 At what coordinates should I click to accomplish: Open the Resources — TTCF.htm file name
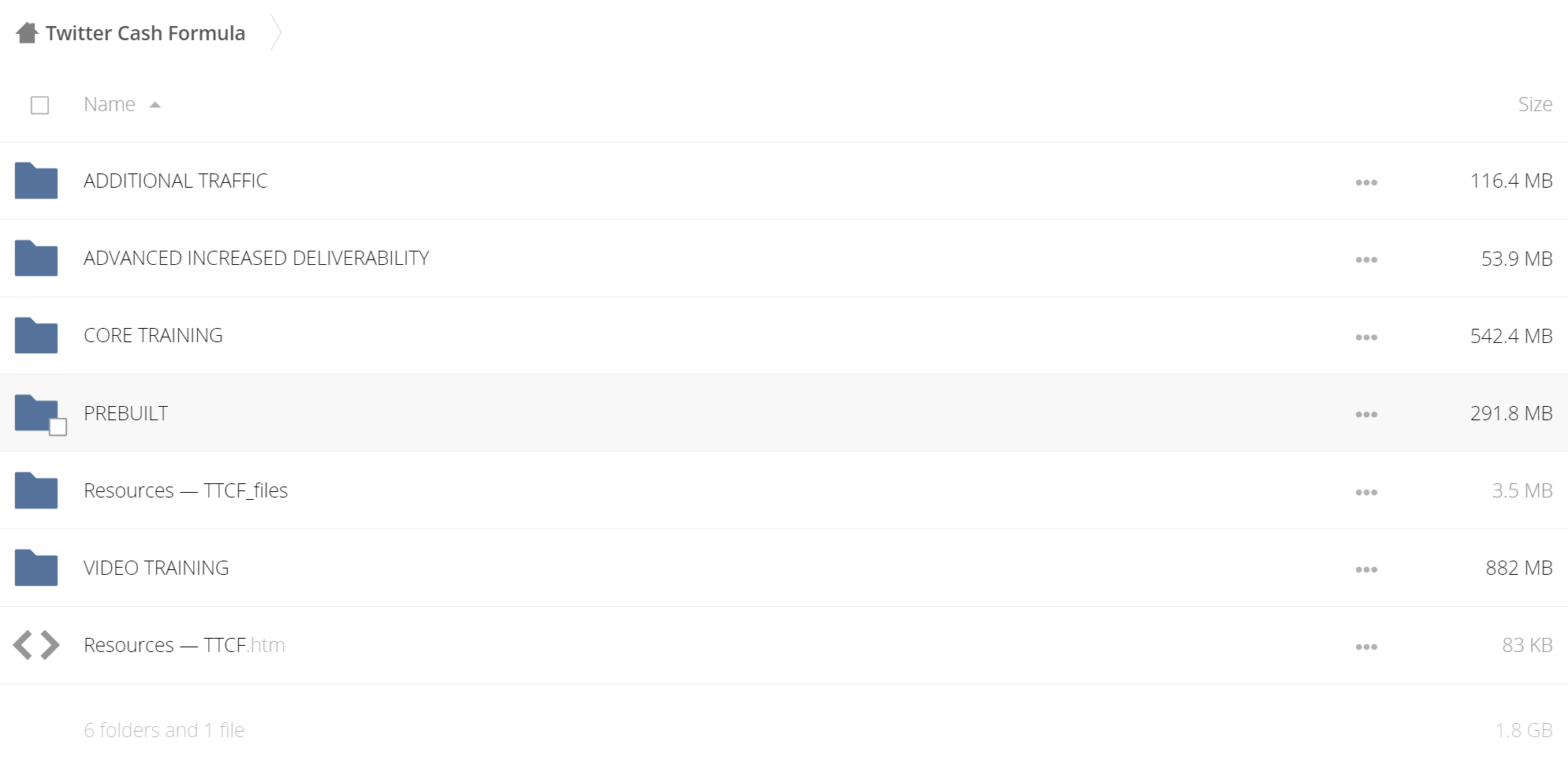(x=184, y=645)
